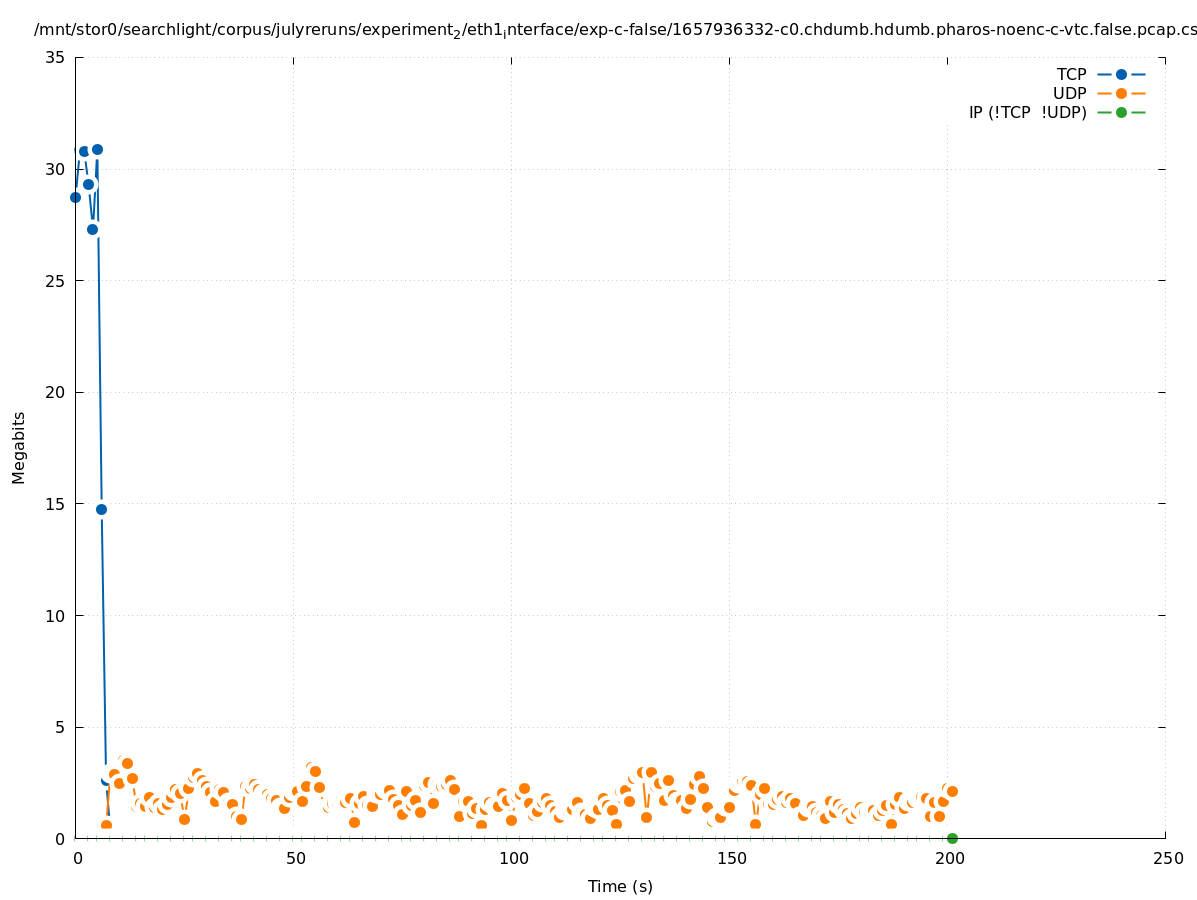Click the 35 tick label on y-axis
Screen dimensions: 1197x900
(x=56, y=58)
